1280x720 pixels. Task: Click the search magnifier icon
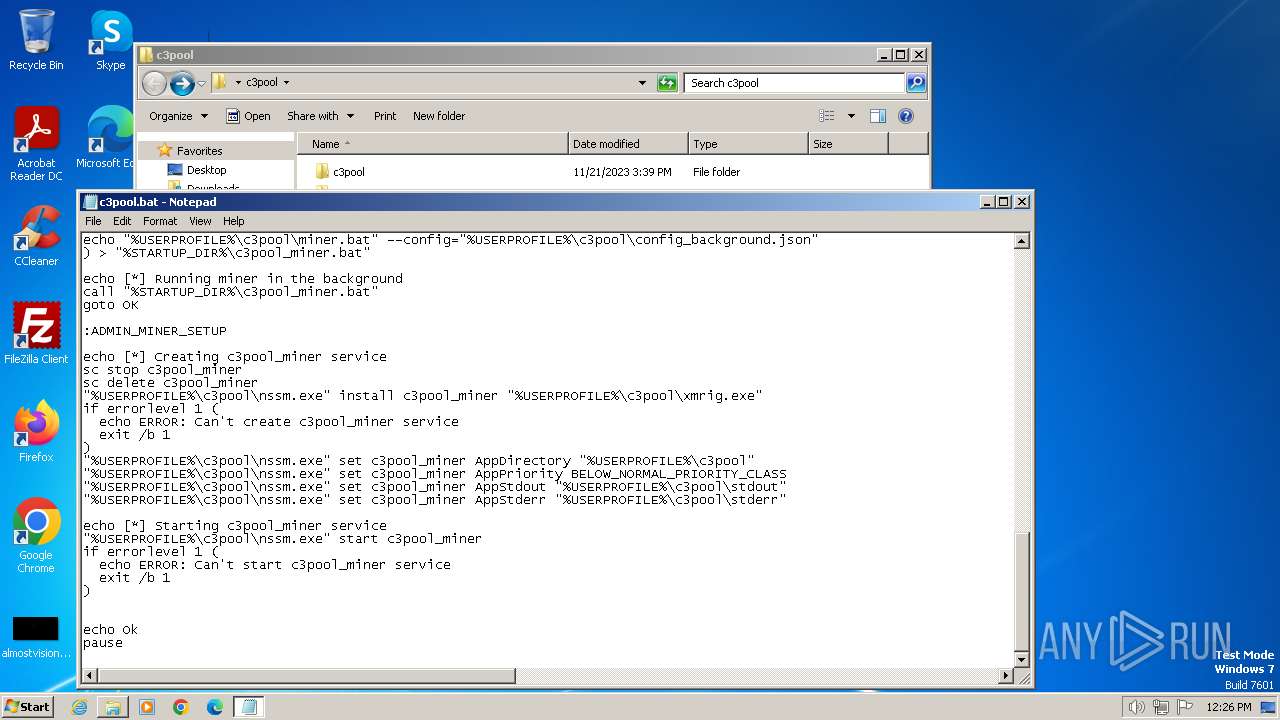point(915,83)
